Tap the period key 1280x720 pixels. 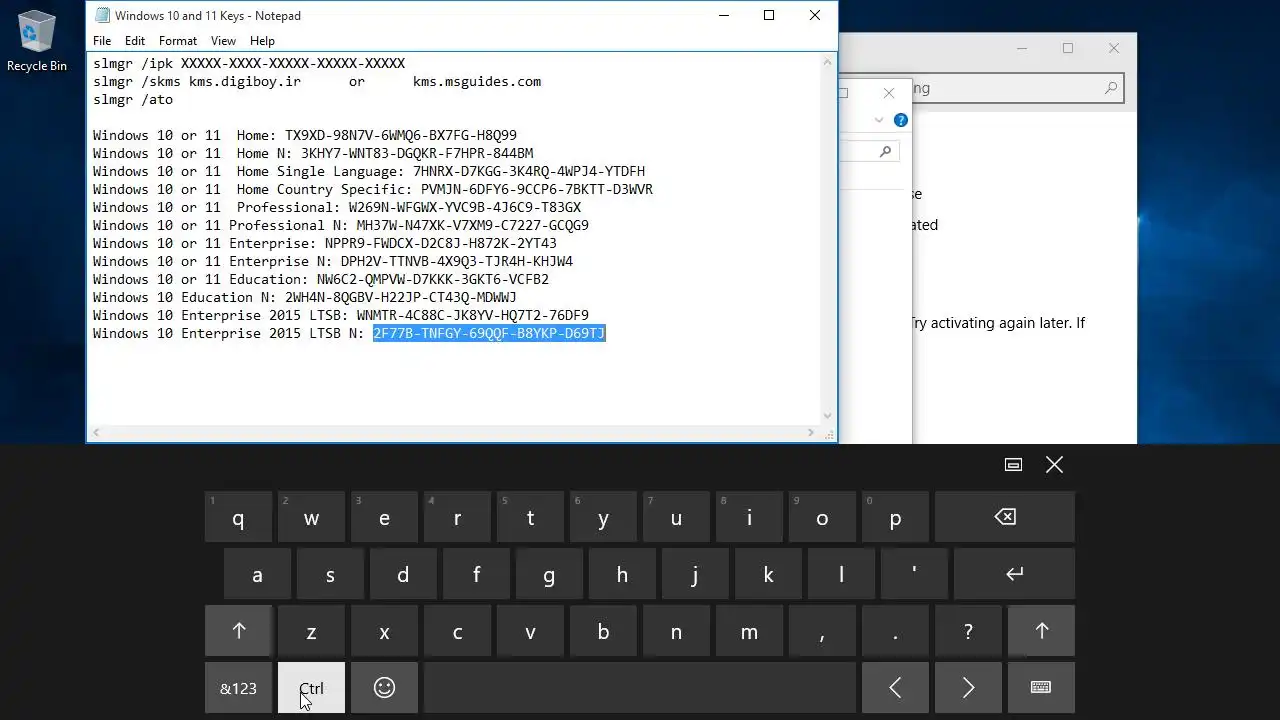[x=895, y=631]
